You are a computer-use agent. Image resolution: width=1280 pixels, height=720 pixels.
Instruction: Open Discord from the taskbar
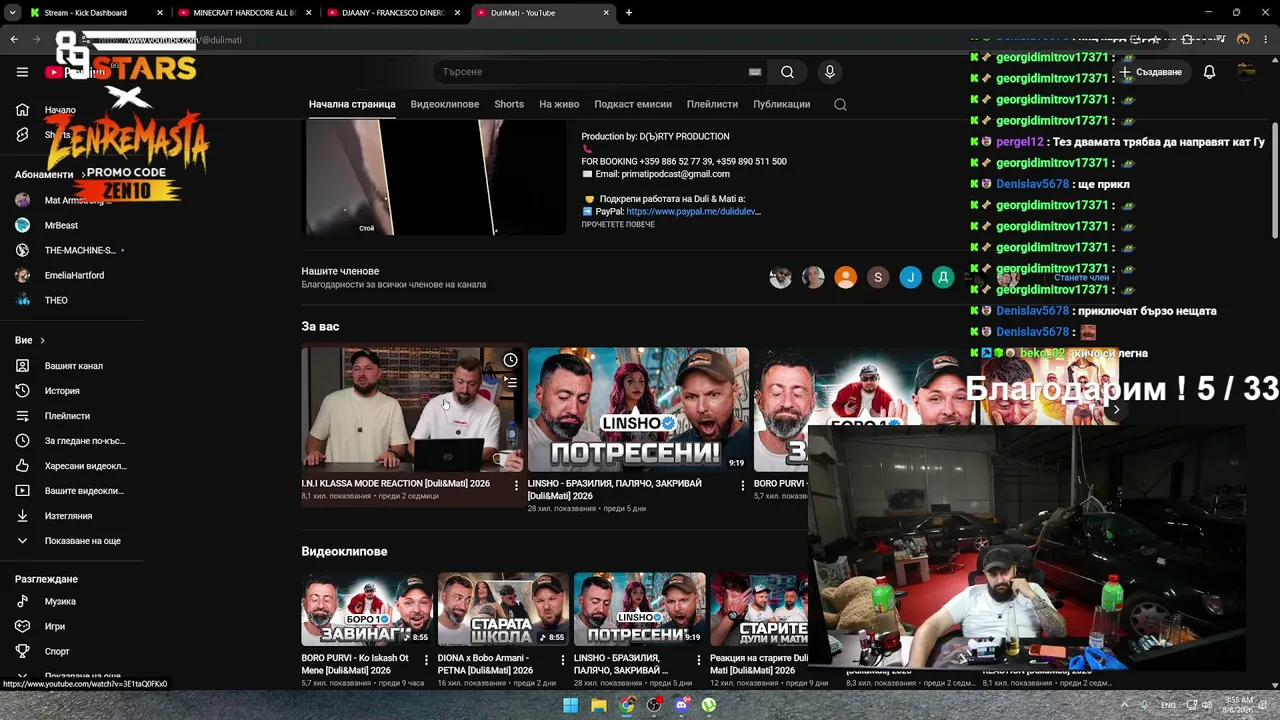pos(682,705)
